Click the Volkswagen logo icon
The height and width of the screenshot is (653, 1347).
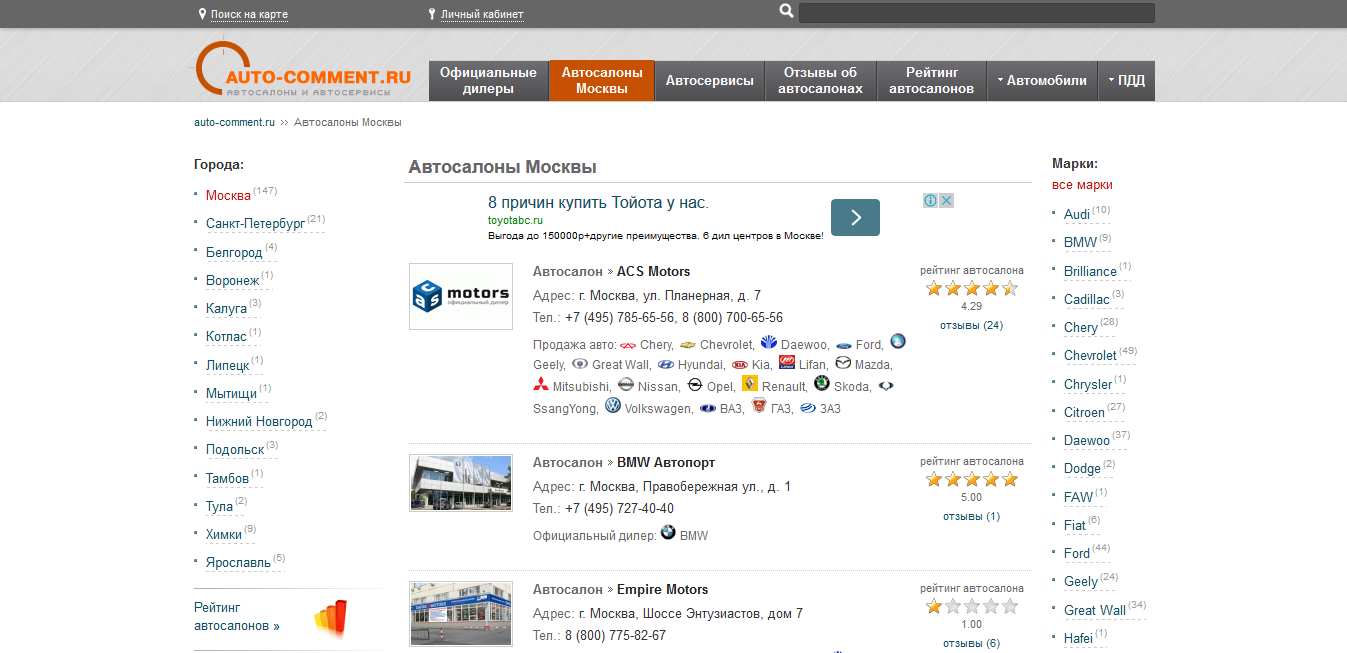(613, 406)
